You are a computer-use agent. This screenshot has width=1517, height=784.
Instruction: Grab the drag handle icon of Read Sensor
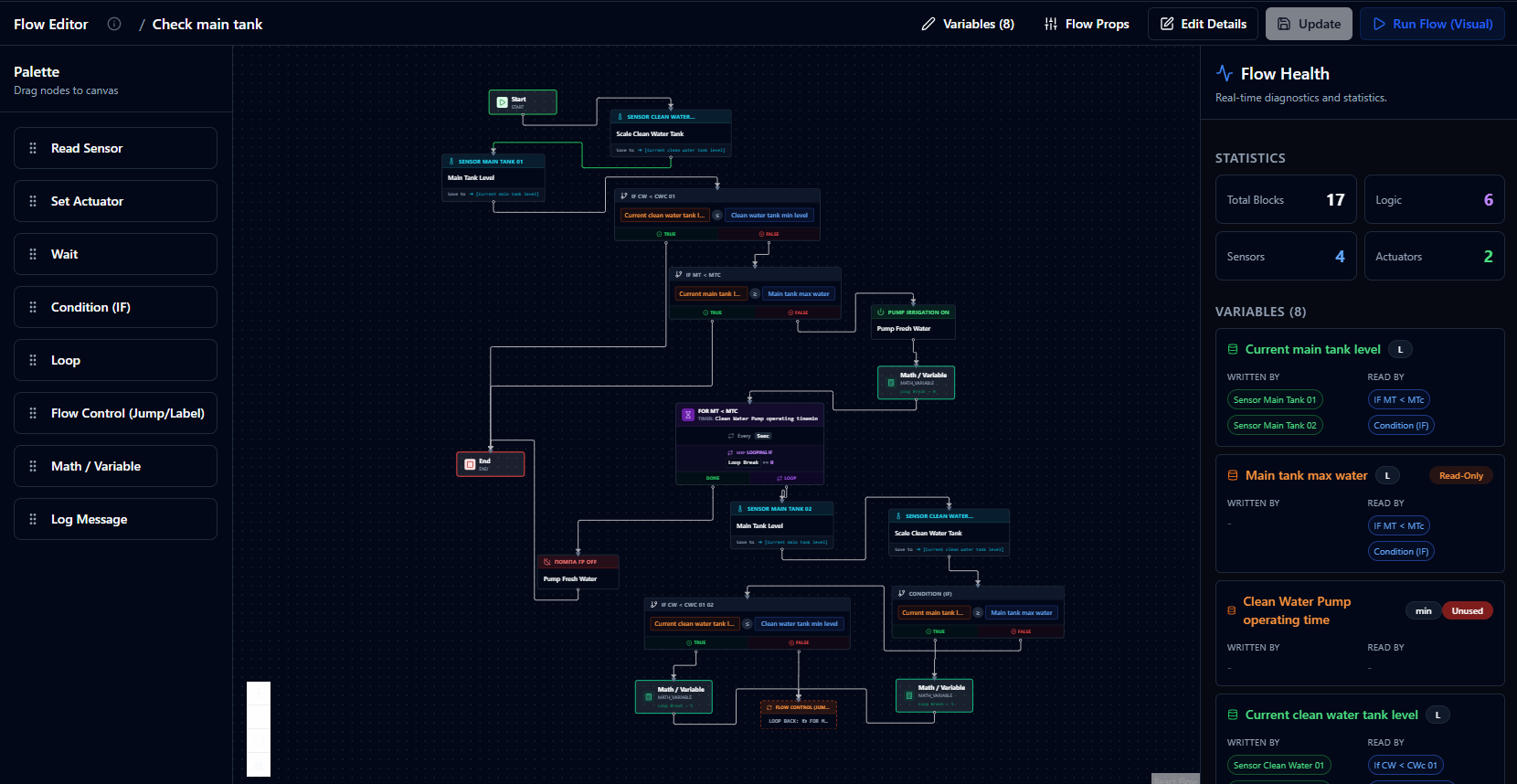[33, 148]
